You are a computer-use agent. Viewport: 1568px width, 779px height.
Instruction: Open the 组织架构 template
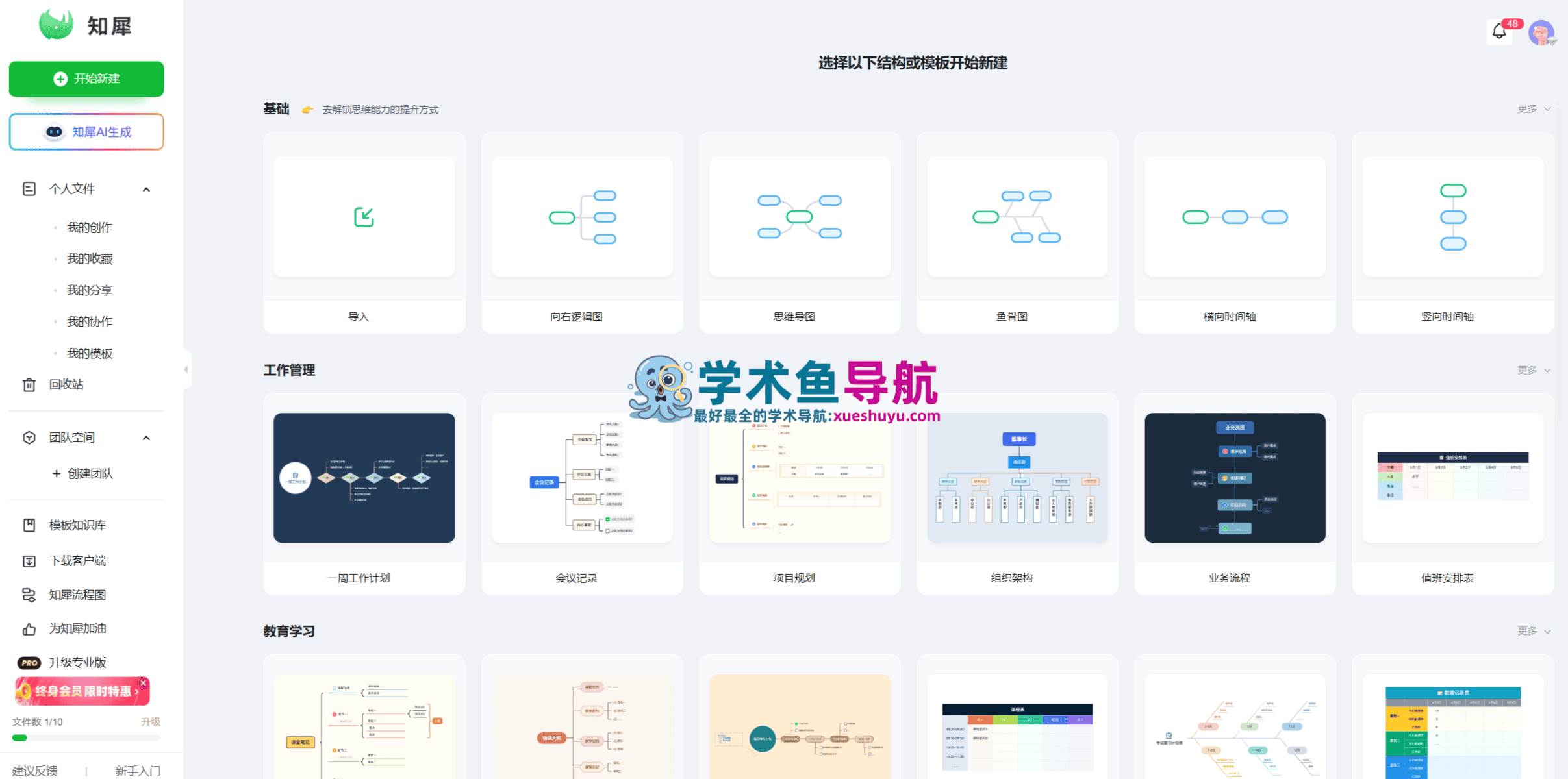point(1017,494)
